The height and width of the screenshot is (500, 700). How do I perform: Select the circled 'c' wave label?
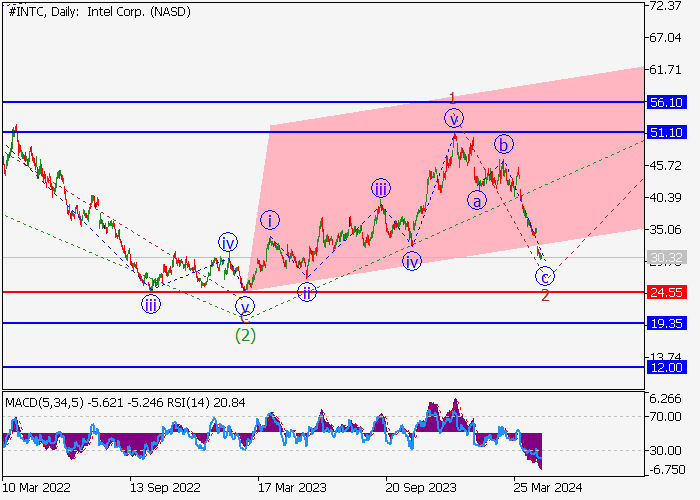545,276
